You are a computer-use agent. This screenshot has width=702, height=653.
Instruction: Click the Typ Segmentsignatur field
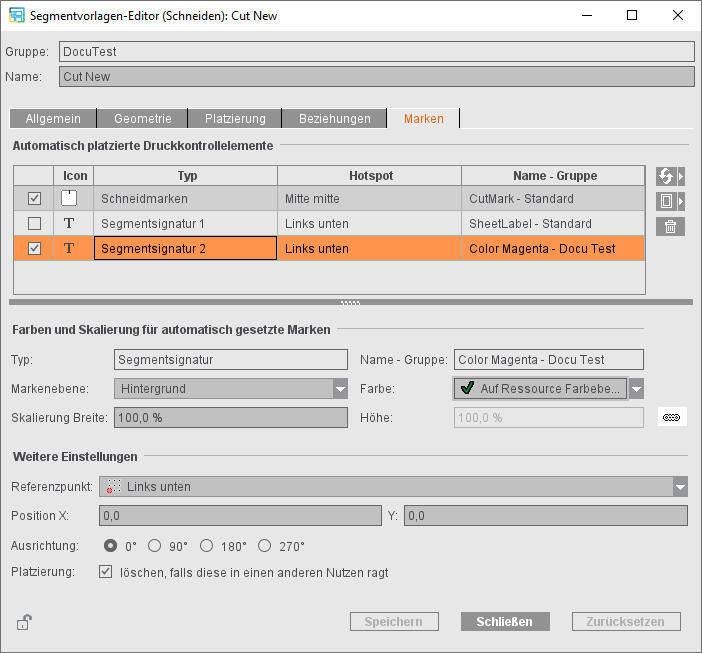click(231, 359)
